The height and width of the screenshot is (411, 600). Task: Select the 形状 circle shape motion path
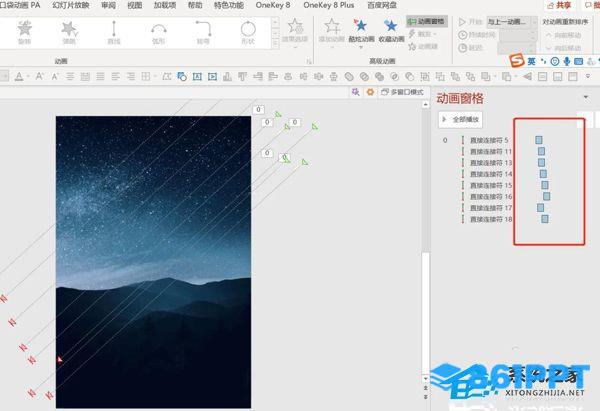(248, 32)
